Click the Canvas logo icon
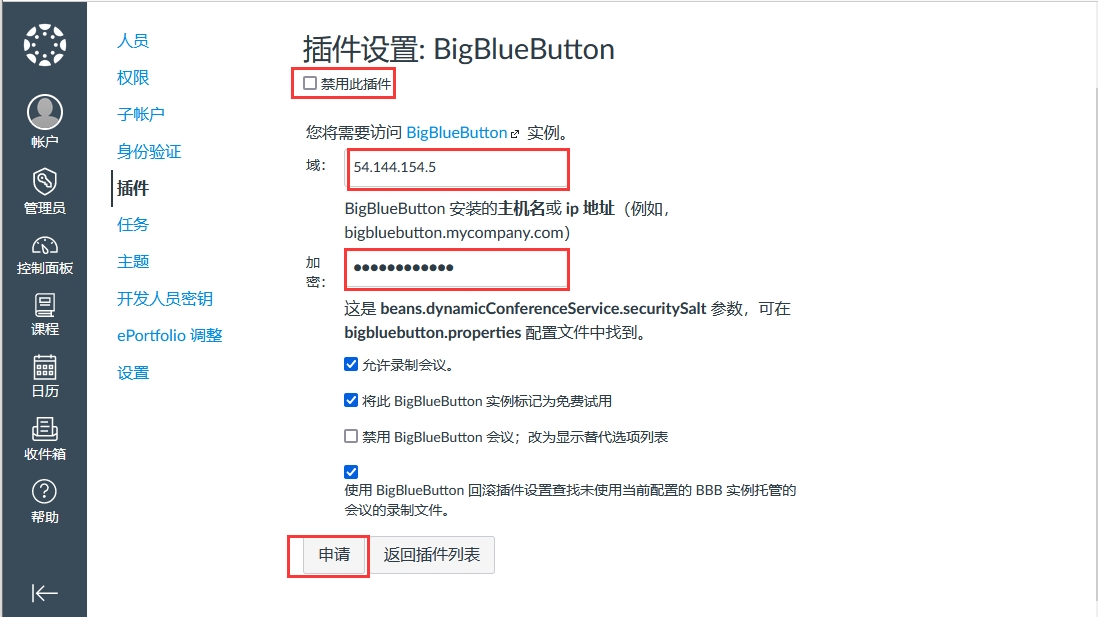The image size is (1098, 617). 45,46
